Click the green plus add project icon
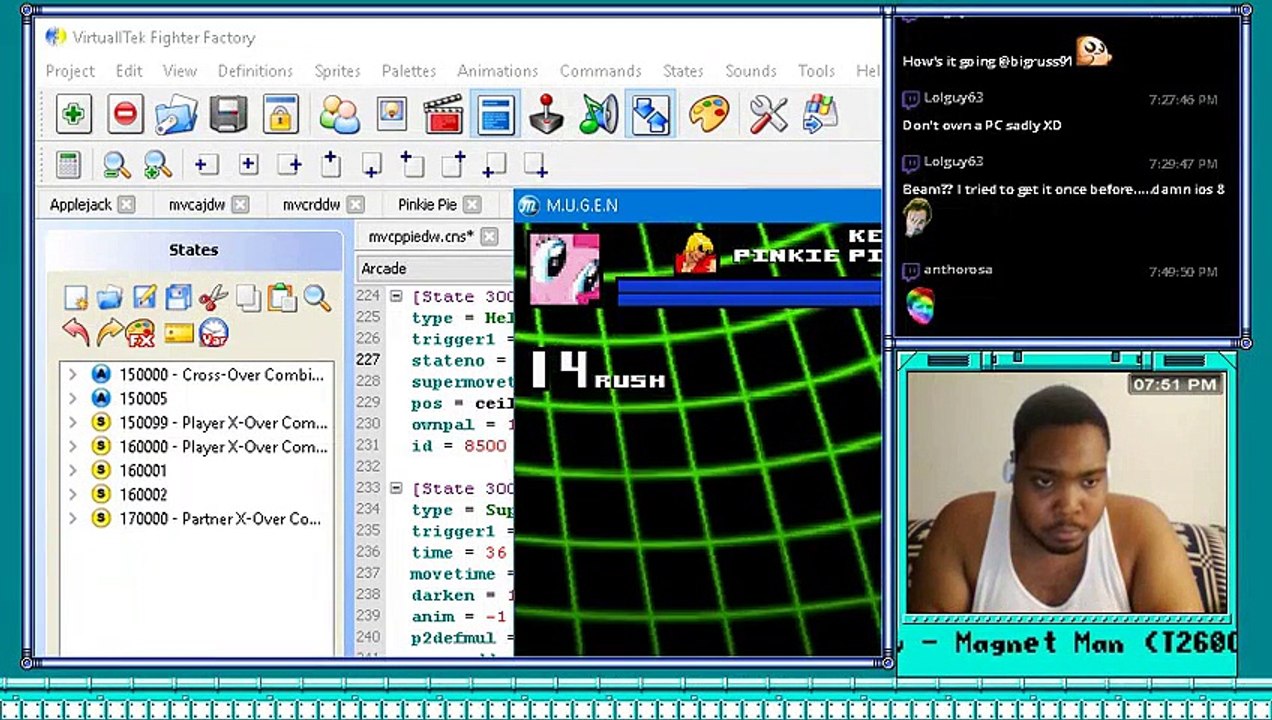This screenshot has width=1272, height=720. (x=73, y=114)
